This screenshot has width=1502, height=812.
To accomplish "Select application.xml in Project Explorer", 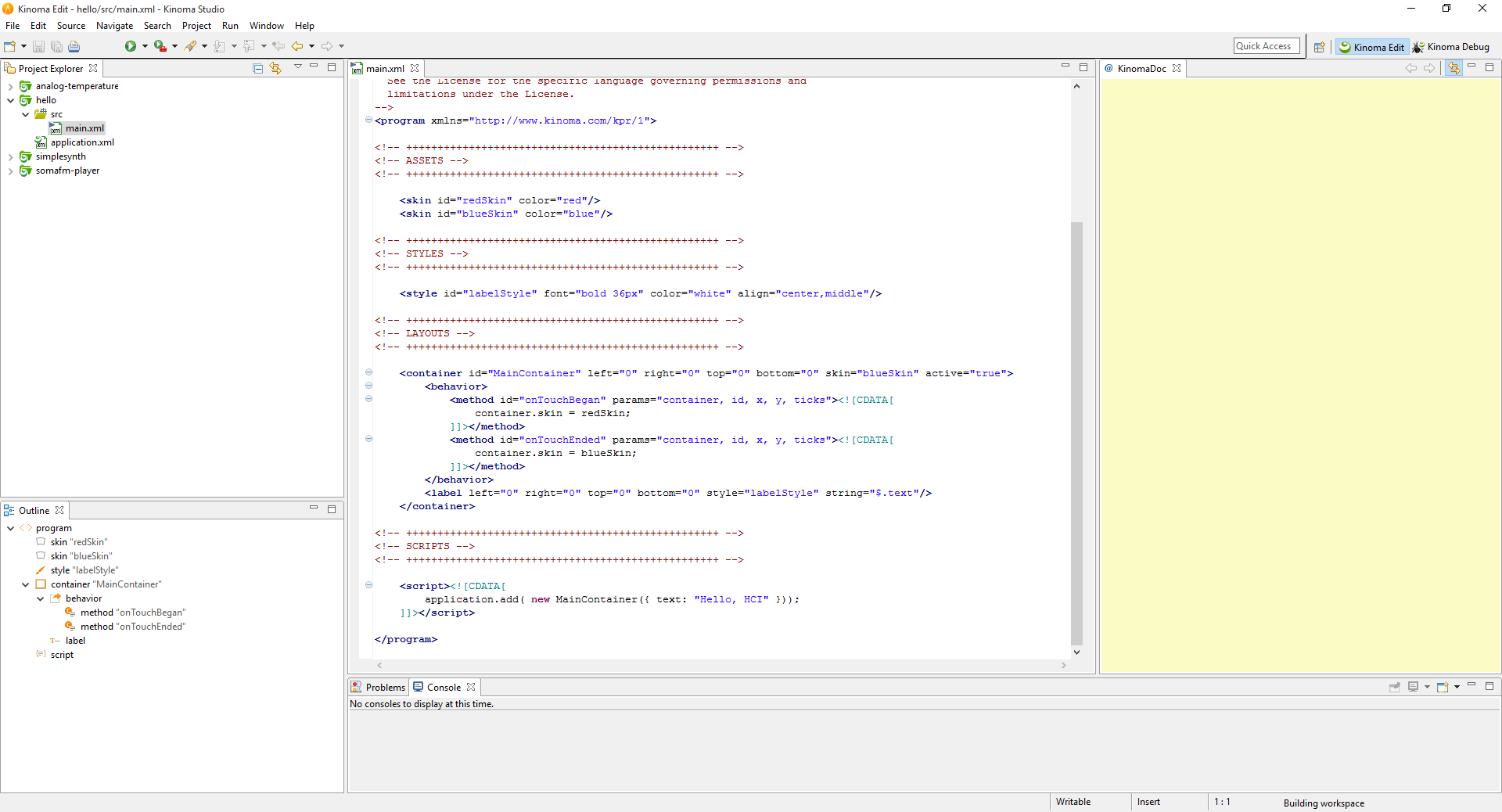I will [x=82, y=142].
